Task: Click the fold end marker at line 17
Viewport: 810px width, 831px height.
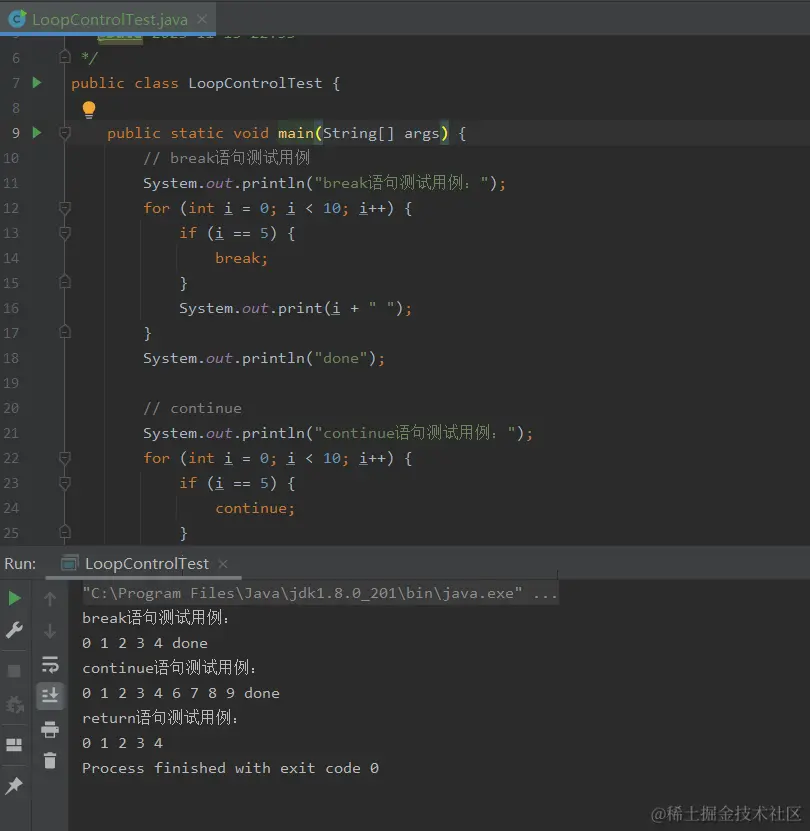Action: point(65,332)
